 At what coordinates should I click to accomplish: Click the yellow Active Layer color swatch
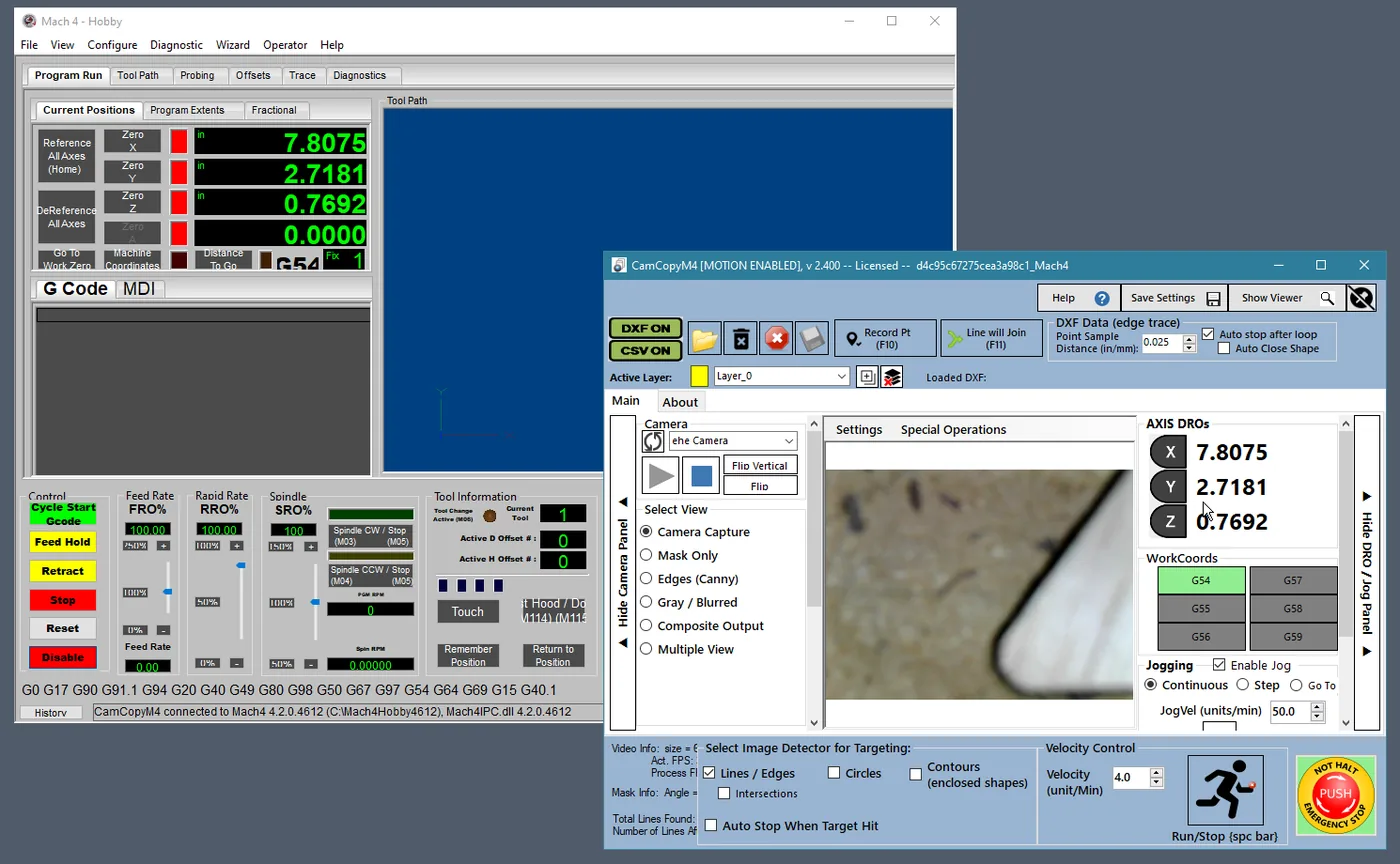click(700, 376)
